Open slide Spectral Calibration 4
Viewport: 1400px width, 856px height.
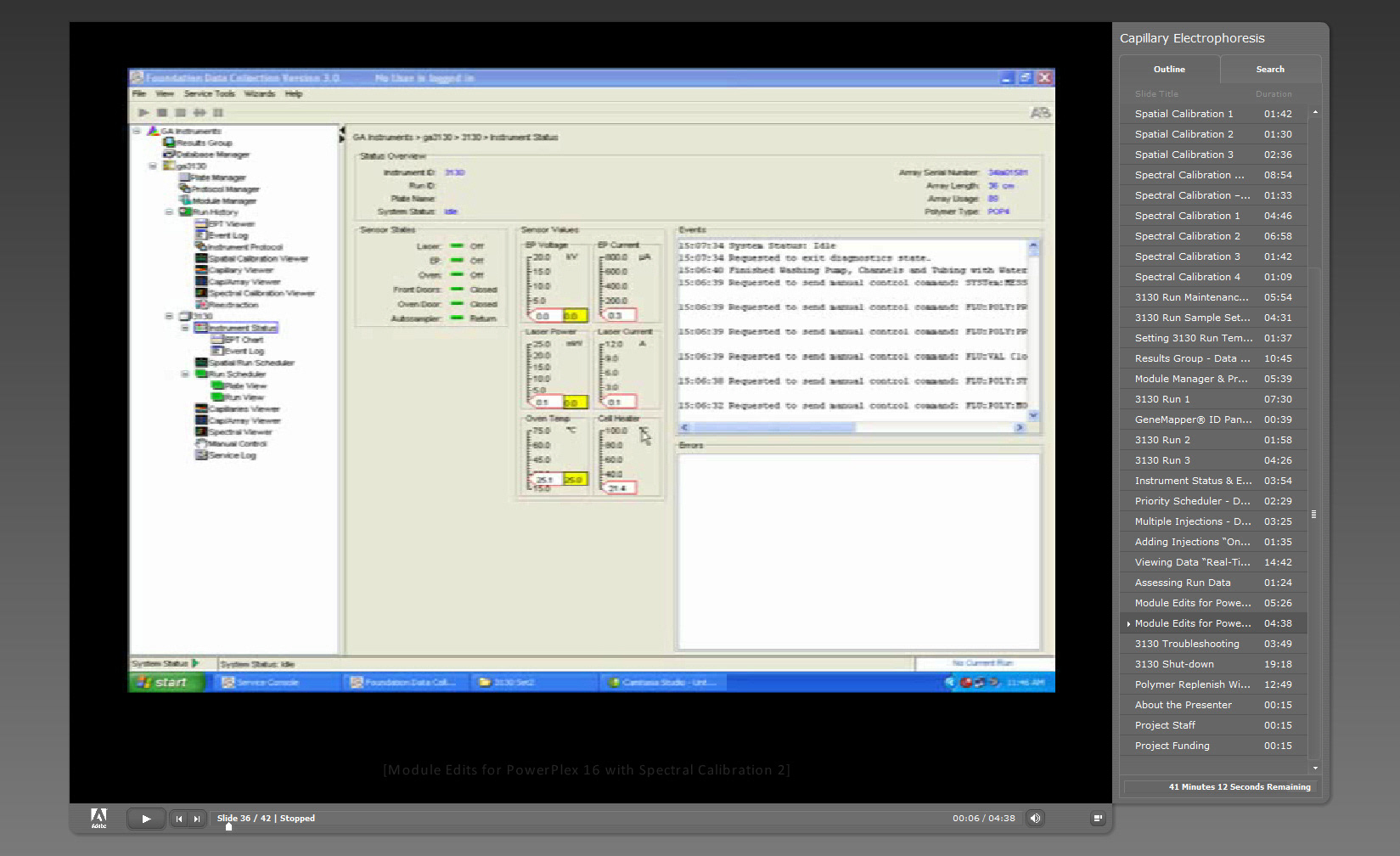[x=1214, y=277]
